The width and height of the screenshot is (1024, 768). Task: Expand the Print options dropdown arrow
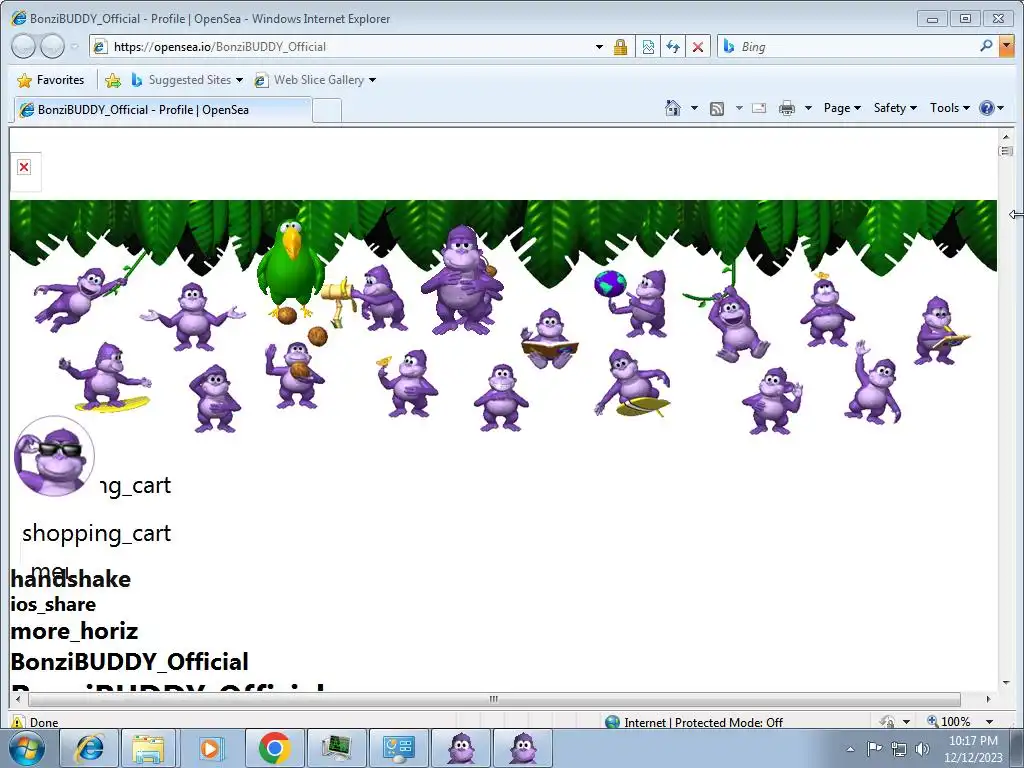coord(808,108)
